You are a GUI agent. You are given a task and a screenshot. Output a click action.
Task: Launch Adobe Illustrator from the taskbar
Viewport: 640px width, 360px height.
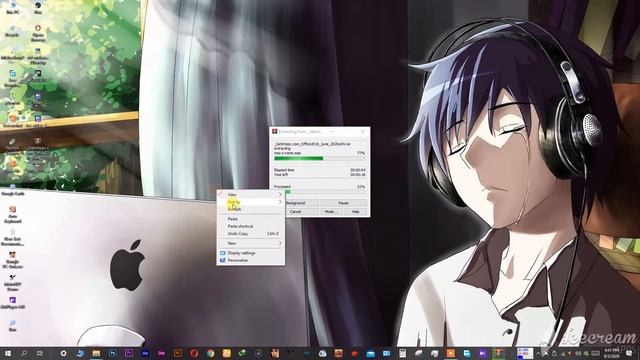click(x=178, y=353)
